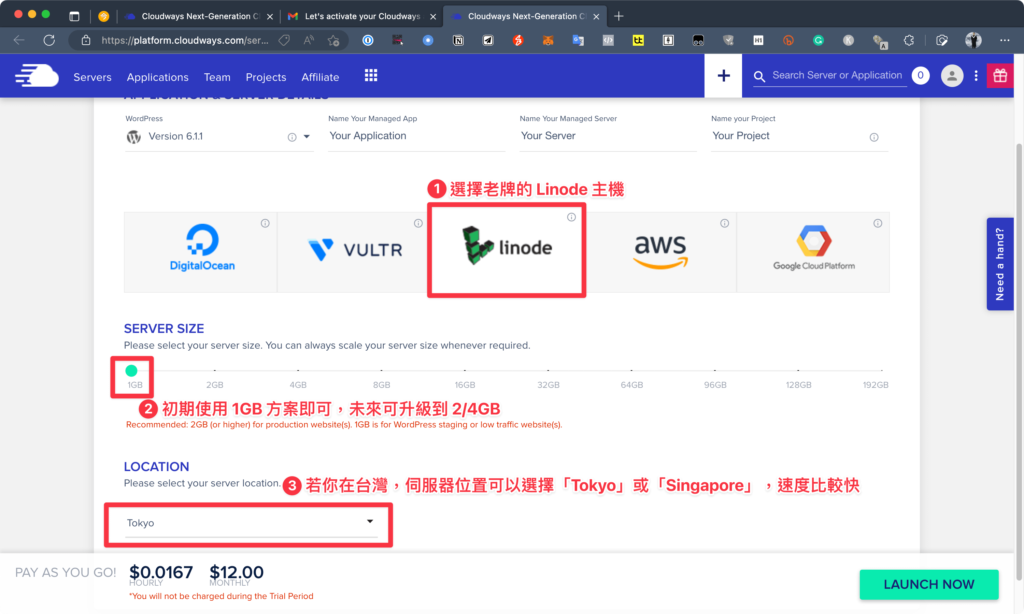Open the Tokyo location dropdown
Image resolution: width=1024 pixels, height=614 pixels.
250,523
